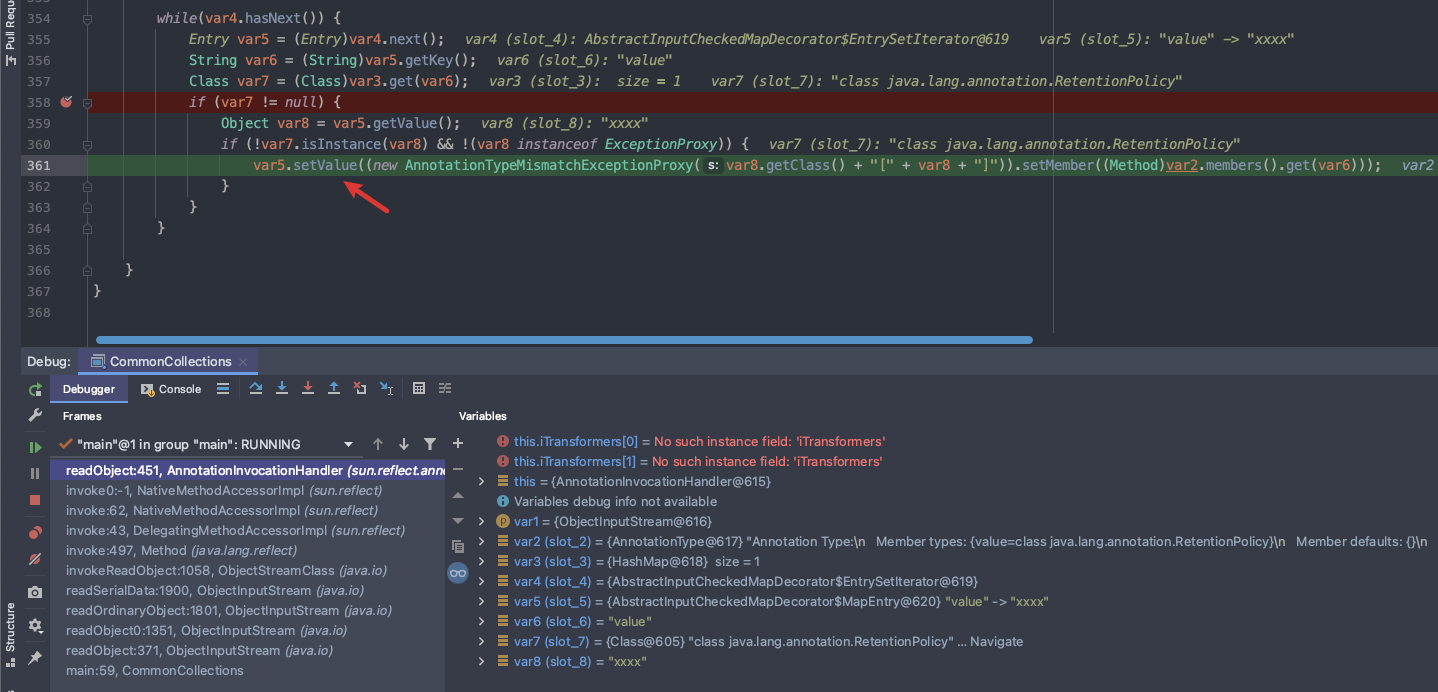The image size is (1438, 692).
Task: Select this.iTransformers[0] watch error row
Action: point(690,441)
